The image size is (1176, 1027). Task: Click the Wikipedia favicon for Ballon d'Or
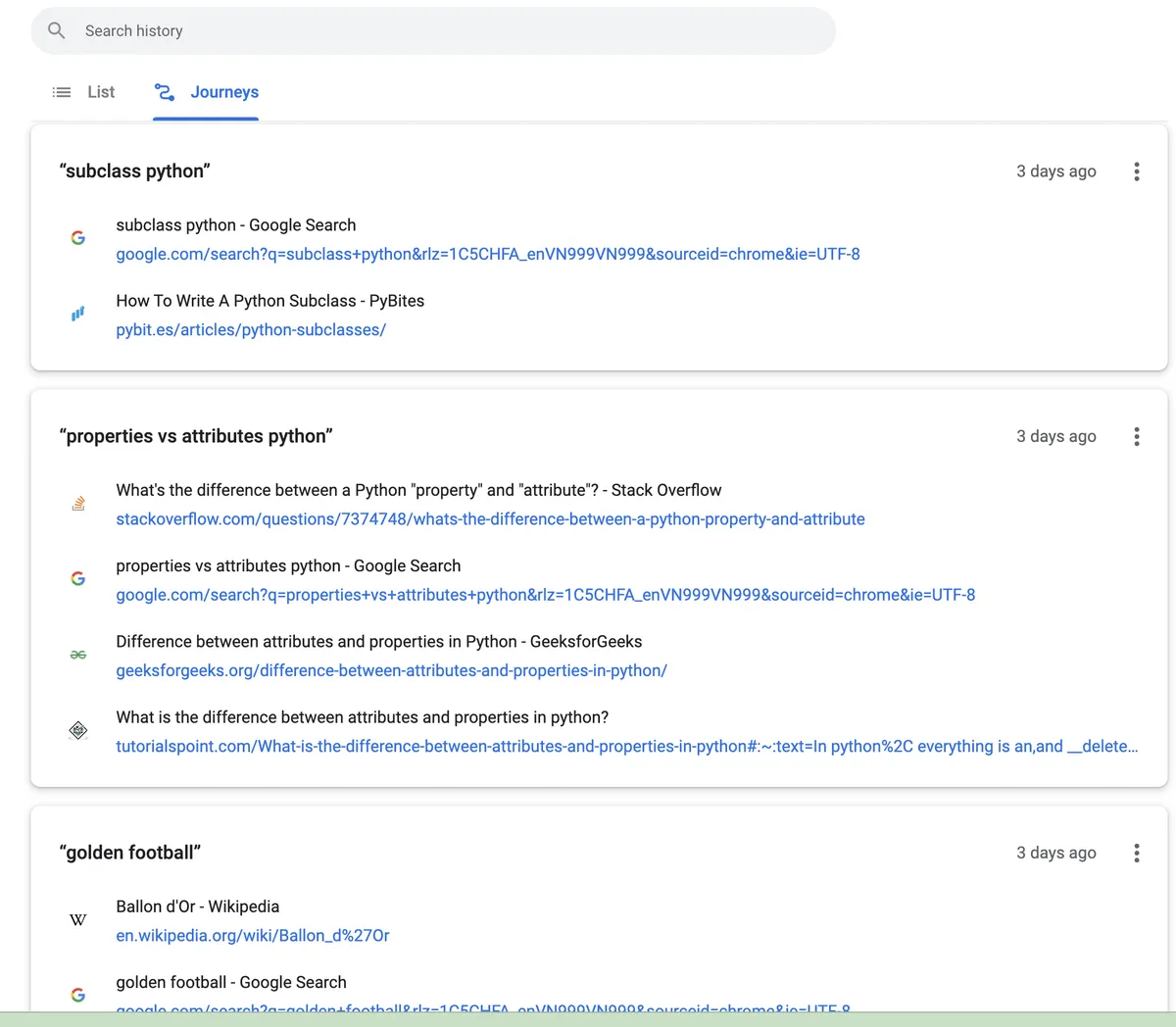pos(78,919)
